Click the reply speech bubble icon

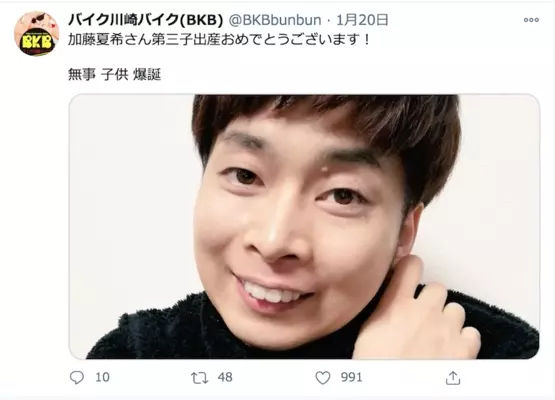tap(77, 378)
